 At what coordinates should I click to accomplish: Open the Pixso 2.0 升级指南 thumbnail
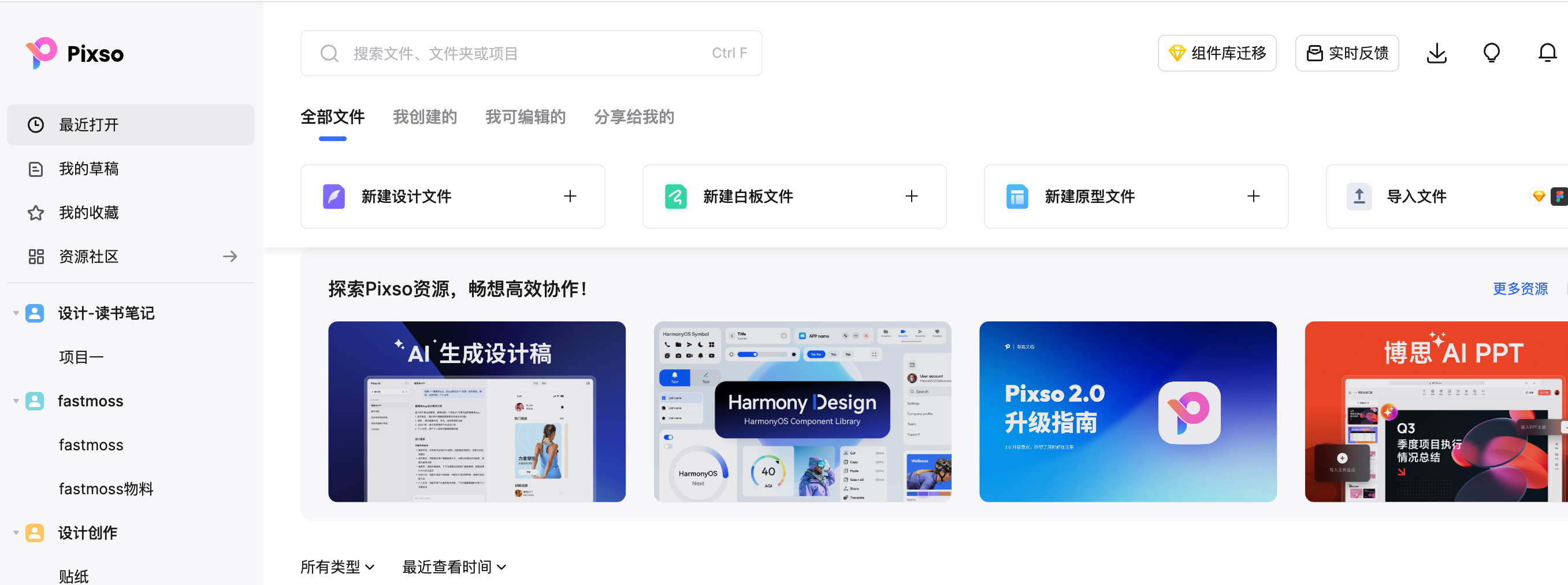coord(1128,412)
